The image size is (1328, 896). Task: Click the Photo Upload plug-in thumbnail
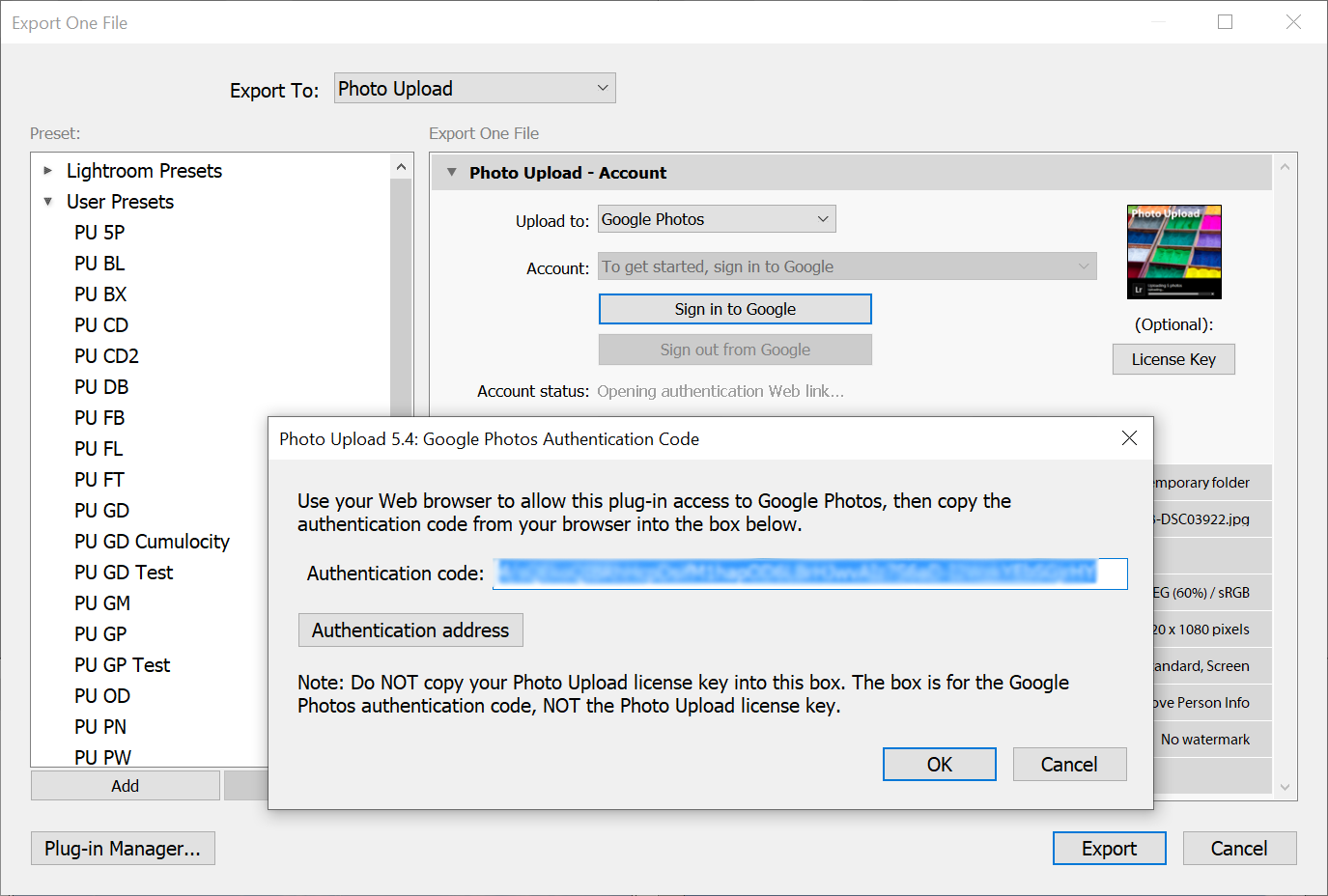coord(1173,252)
